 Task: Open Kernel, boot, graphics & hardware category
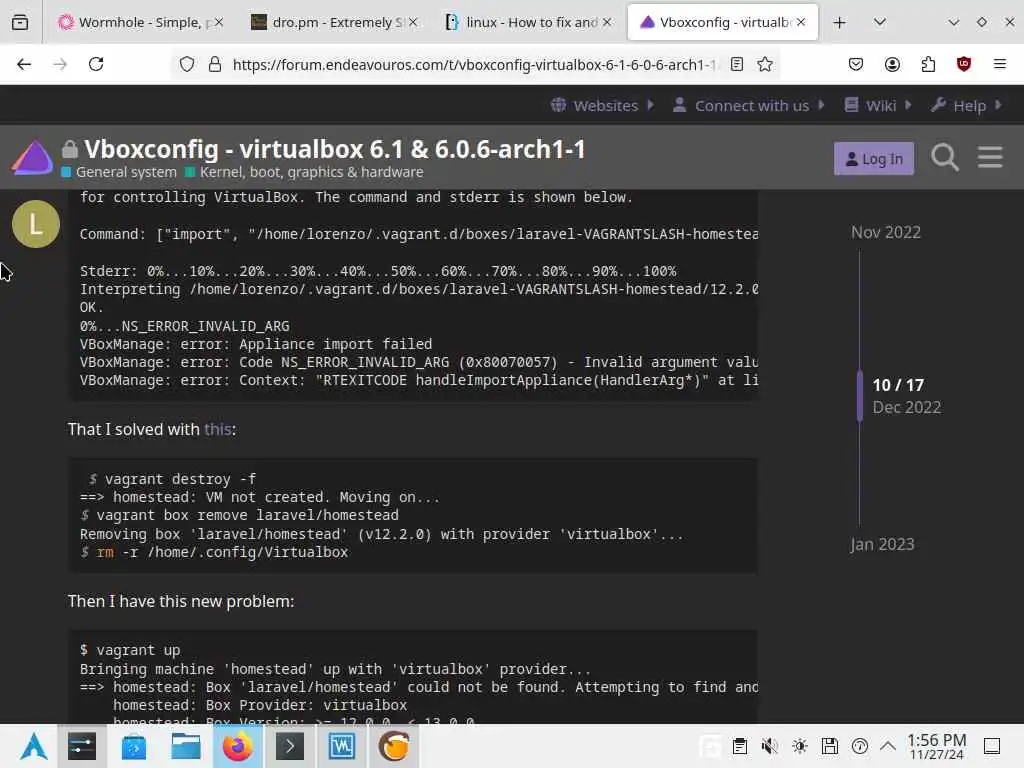coord(304,172)
